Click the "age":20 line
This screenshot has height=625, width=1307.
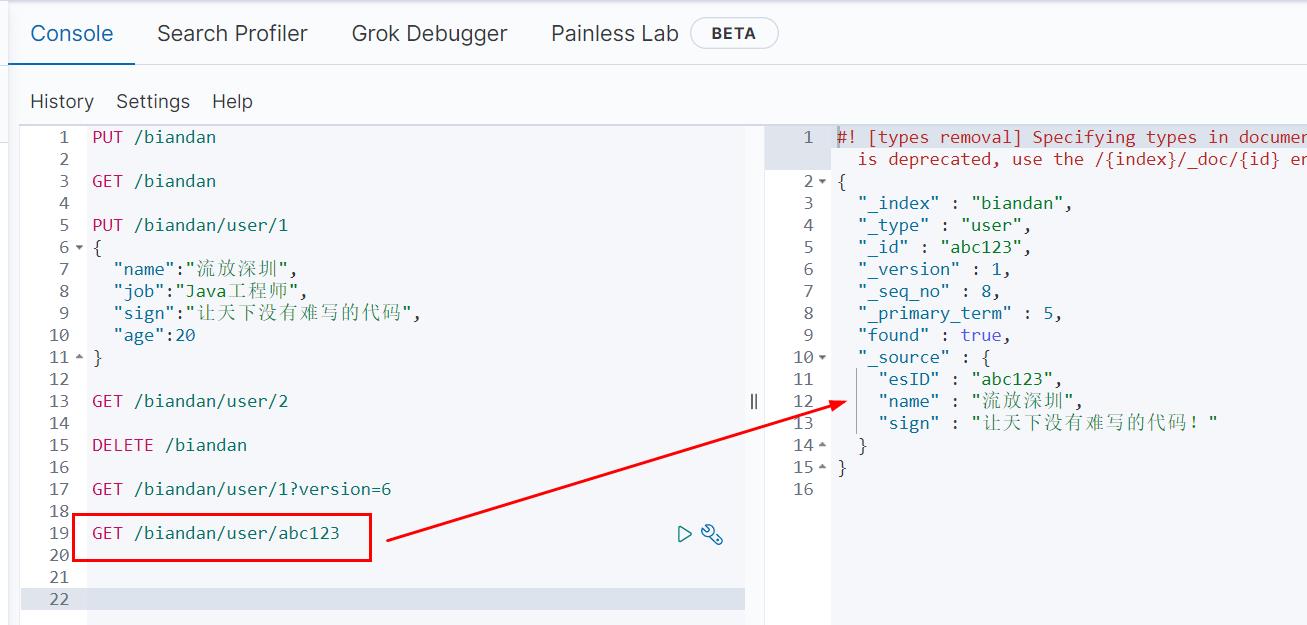click(x=154, y=335)
